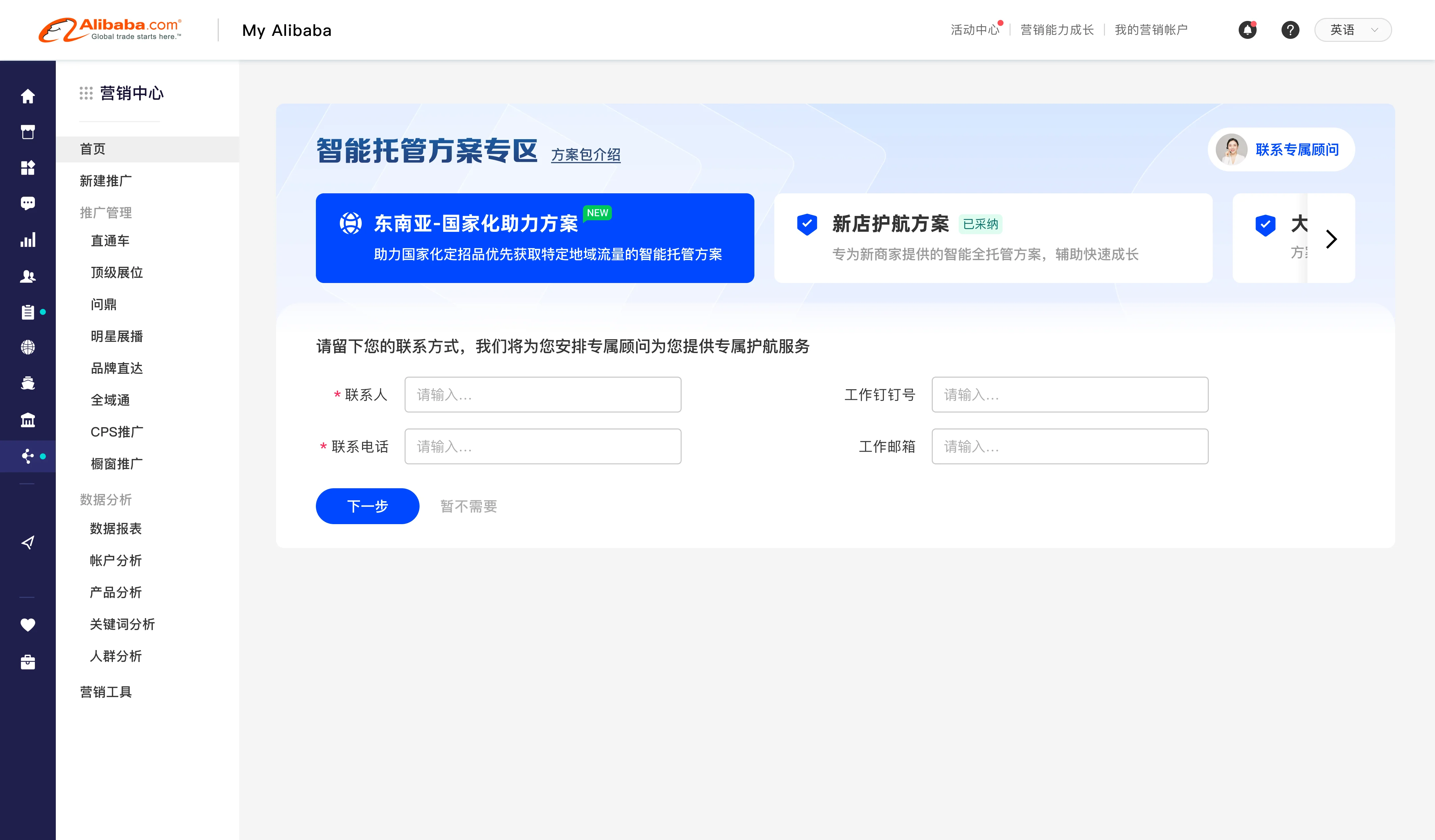
Task: Click right chevron to show more plans
Action: coord(1331,238)
